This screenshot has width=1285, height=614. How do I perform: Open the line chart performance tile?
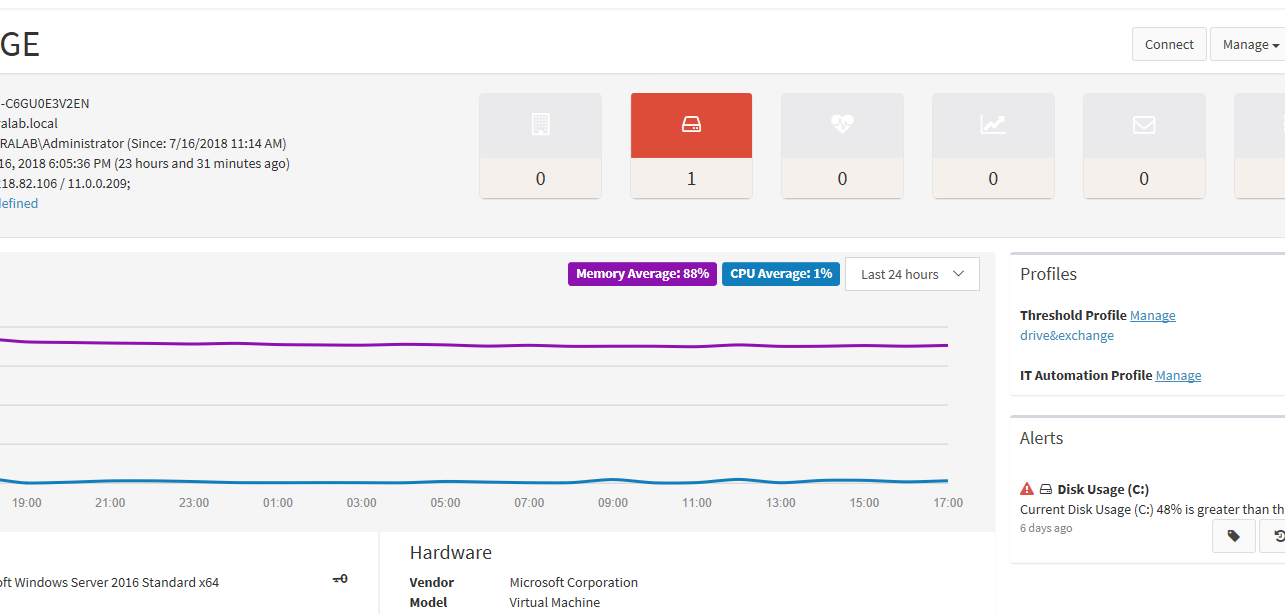tap(993, 145)
